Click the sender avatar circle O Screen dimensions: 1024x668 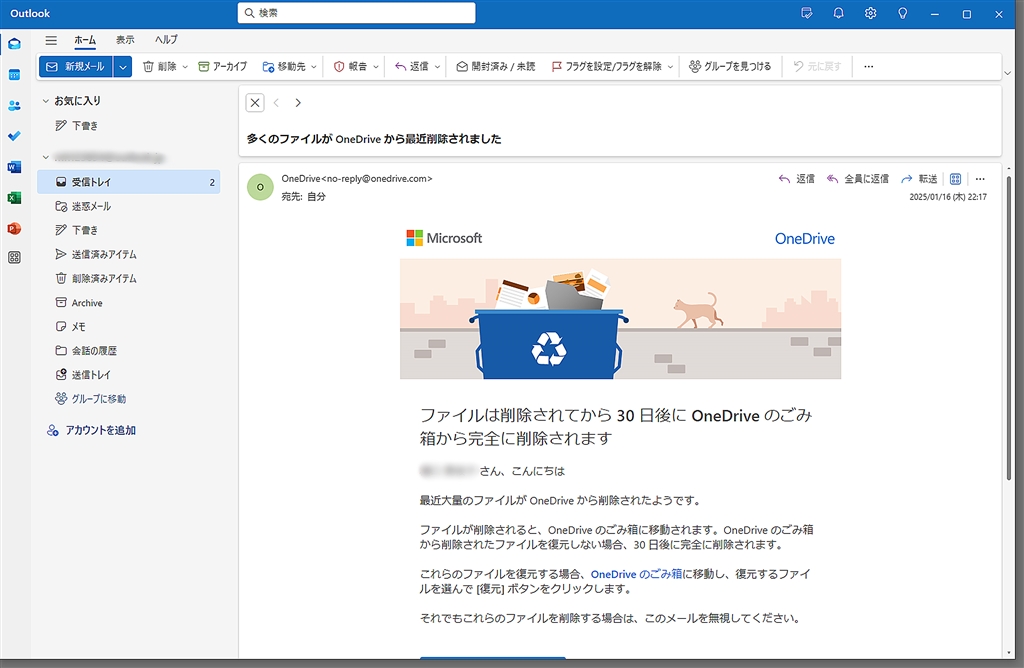(260, 187)
